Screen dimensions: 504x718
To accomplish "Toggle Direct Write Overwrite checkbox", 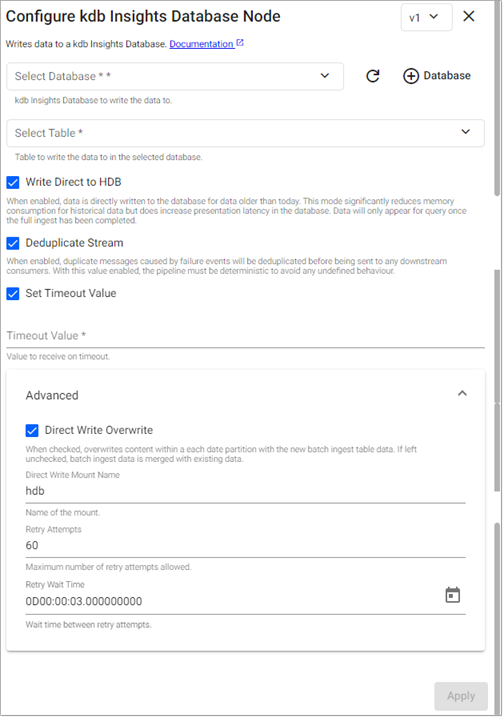I will pyautogui.click(x=32, y=430).
